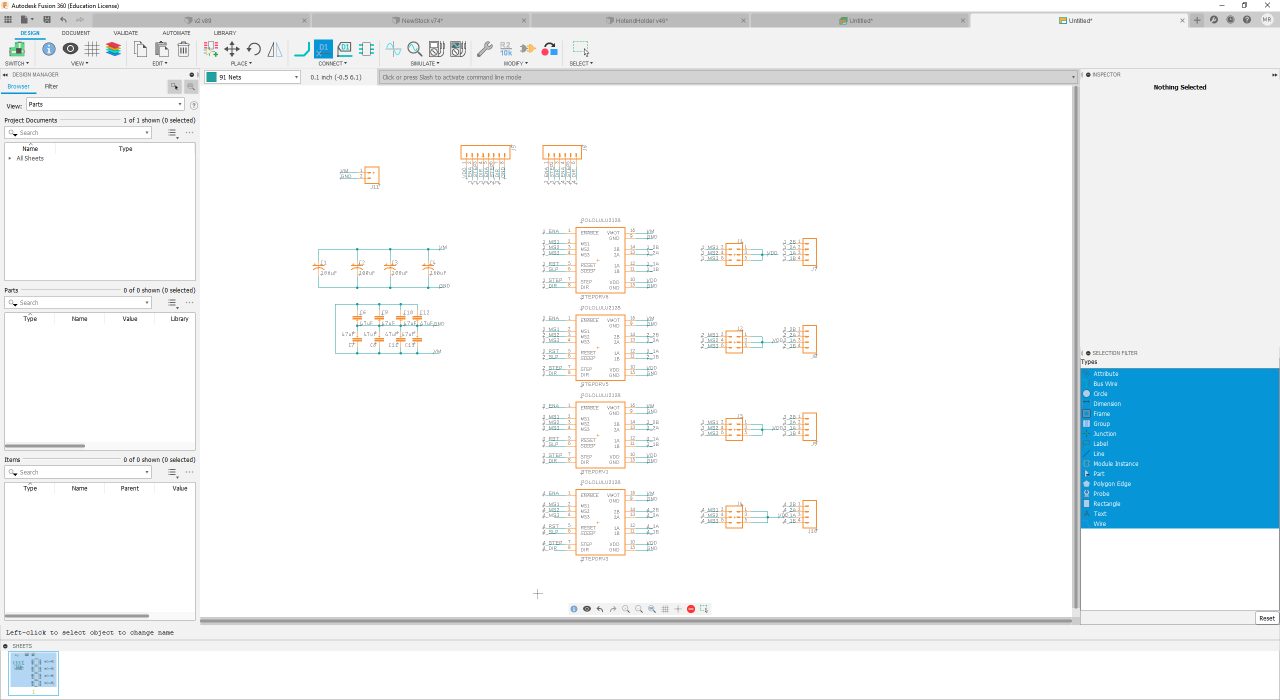This screenshot has width=1280, height=700.
Task: Select the Mirror tool in the Place group
Action: 275,48
